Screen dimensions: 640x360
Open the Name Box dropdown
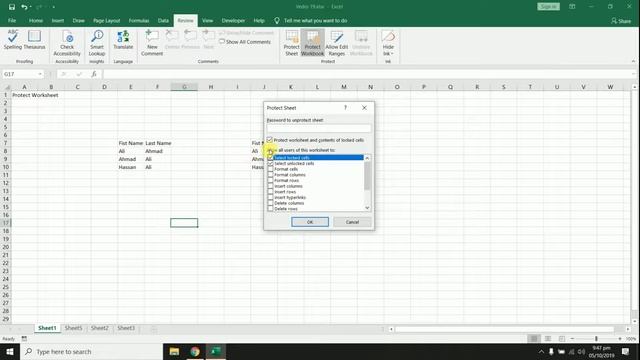40,74
